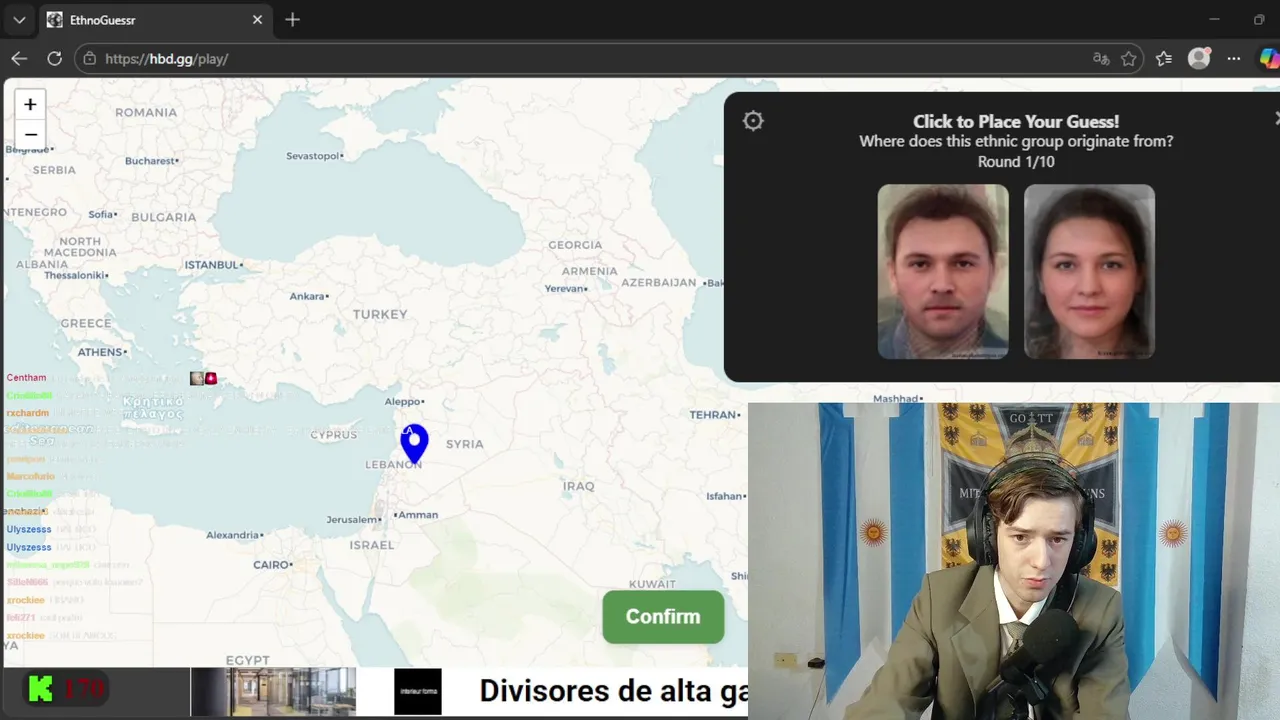Click Isfahan city label
Viewport: 1280px width, 720px height.
tap(724, 496)
